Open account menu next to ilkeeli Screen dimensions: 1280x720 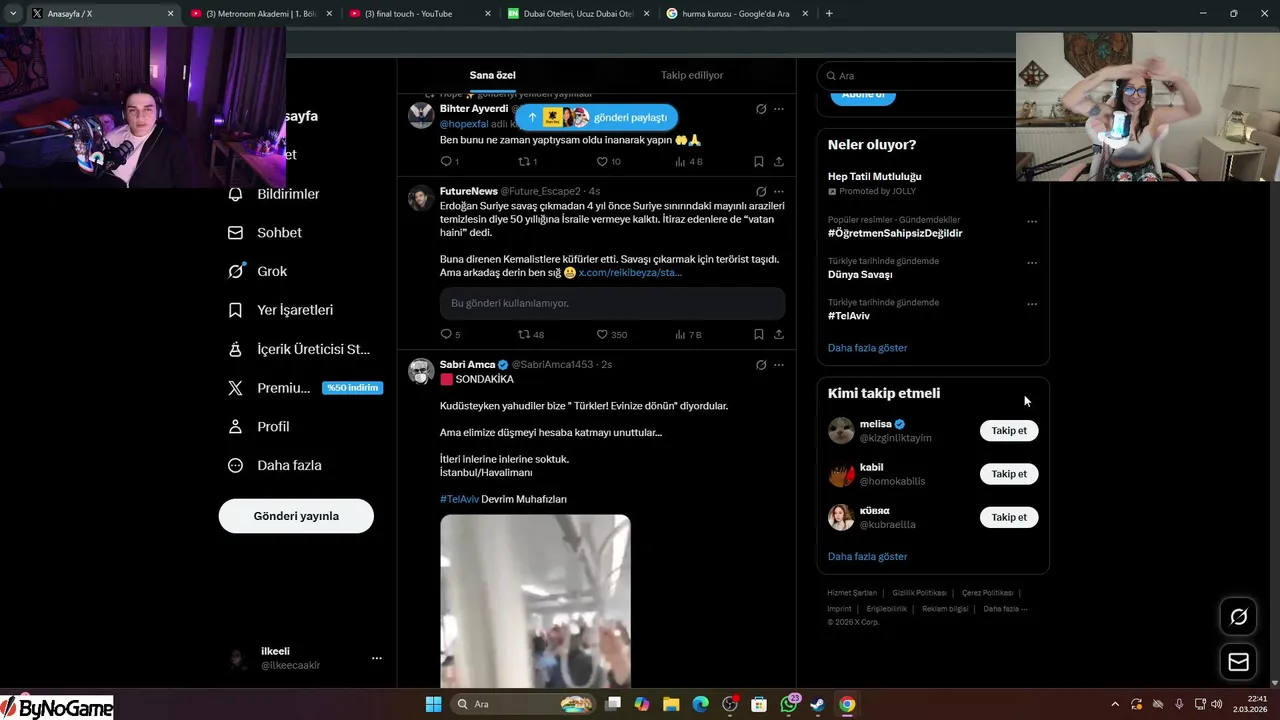377,658
